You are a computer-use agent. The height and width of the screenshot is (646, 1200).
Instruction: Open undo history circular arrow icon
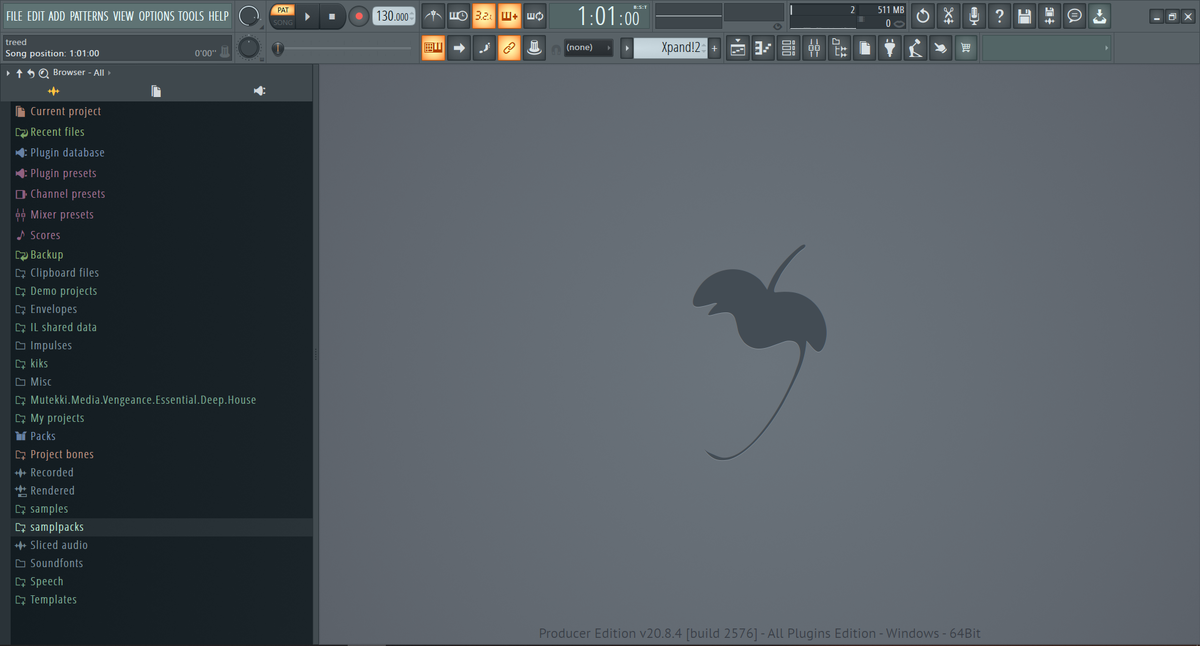[x=923, y=16]
